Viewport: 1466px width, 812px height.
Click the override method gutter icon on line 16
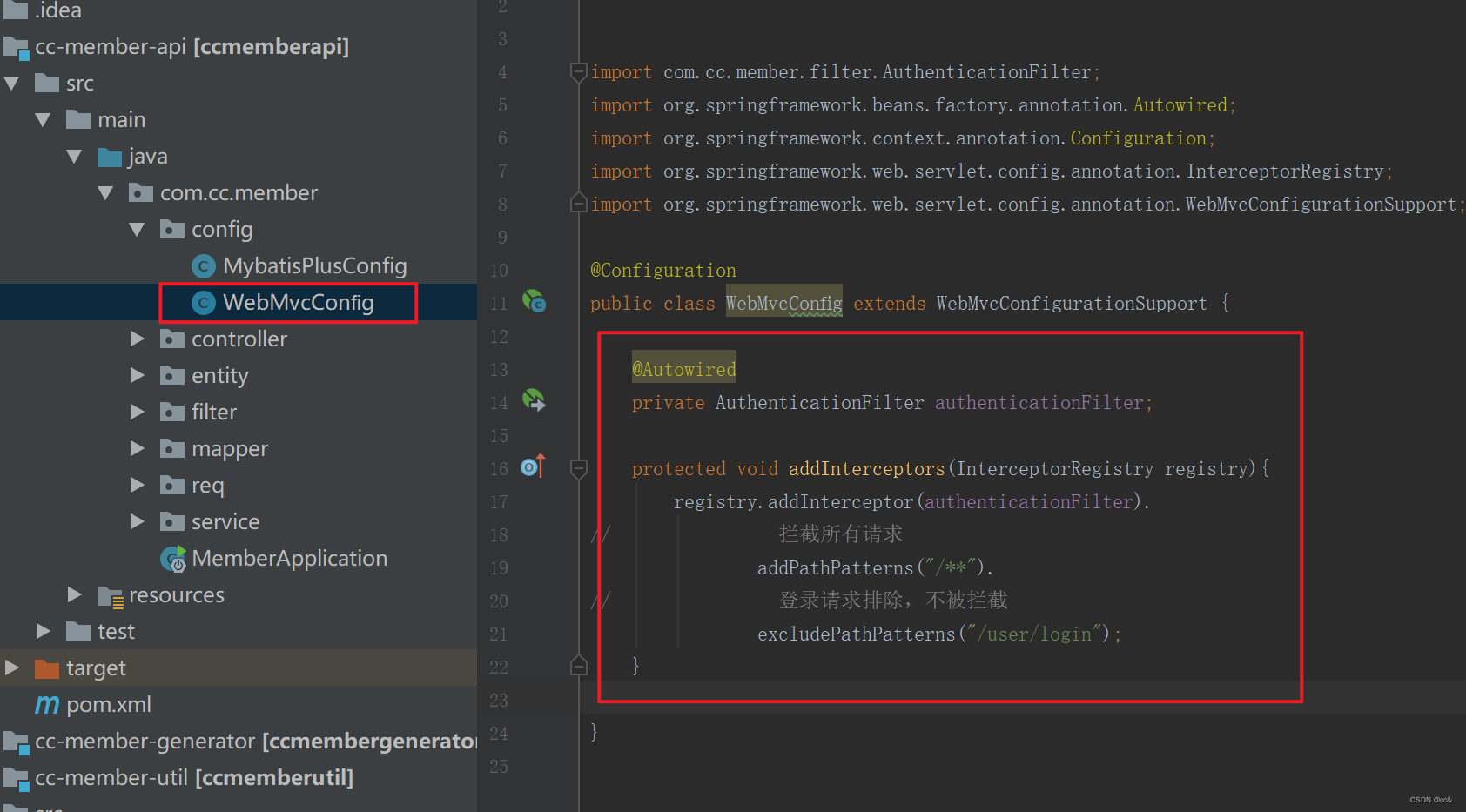coord(533,466)
